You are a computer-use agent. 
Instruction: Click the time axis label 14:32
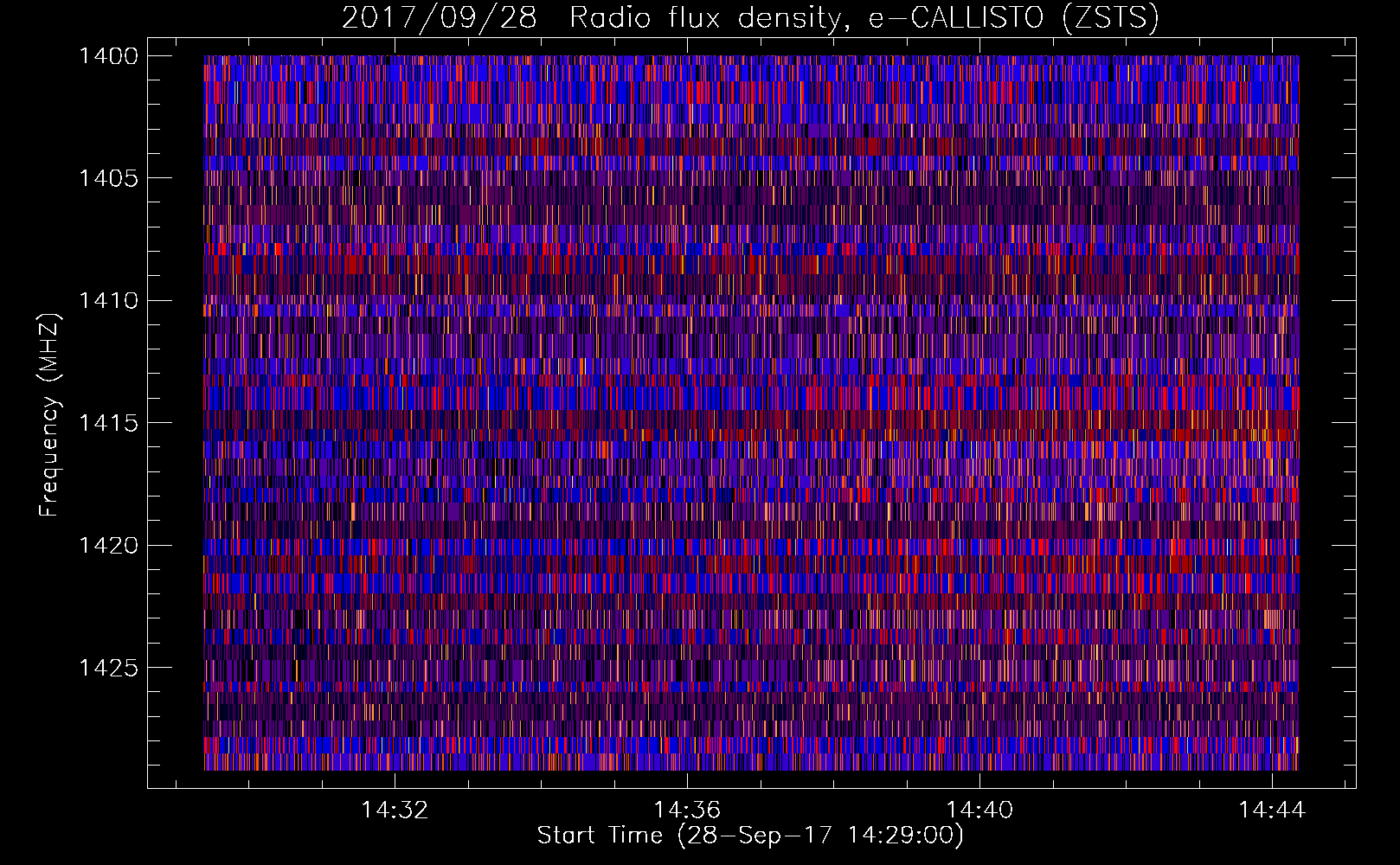395,811
